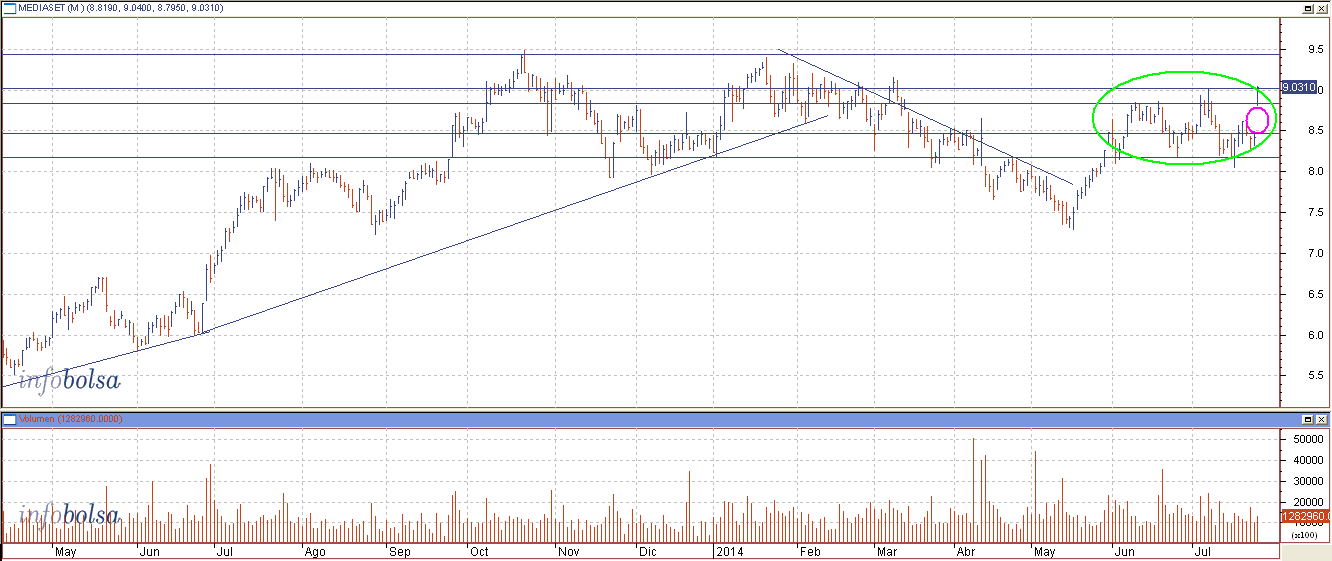
Task: Click the 1282960 volume value tag
Action: 1302,516
